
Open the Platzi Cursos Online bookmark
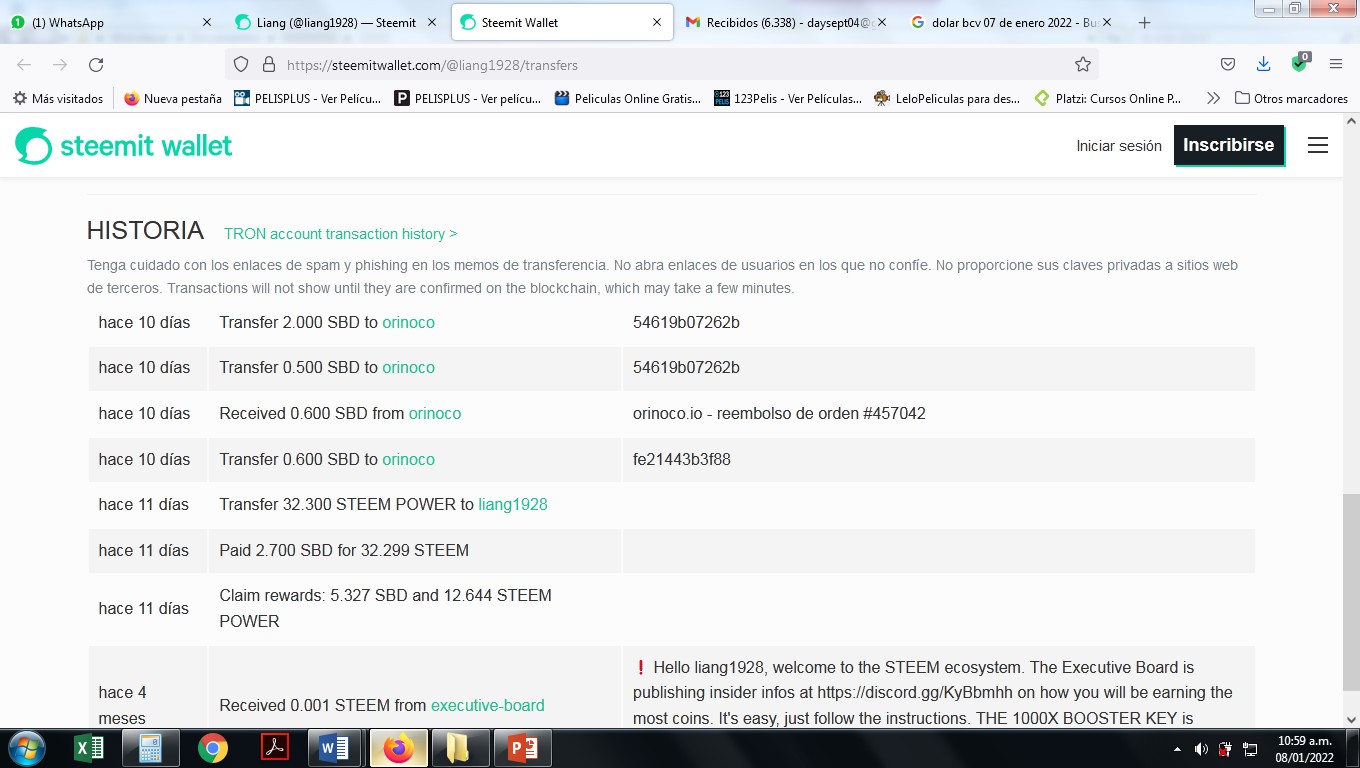click(x=1108, y=98)
